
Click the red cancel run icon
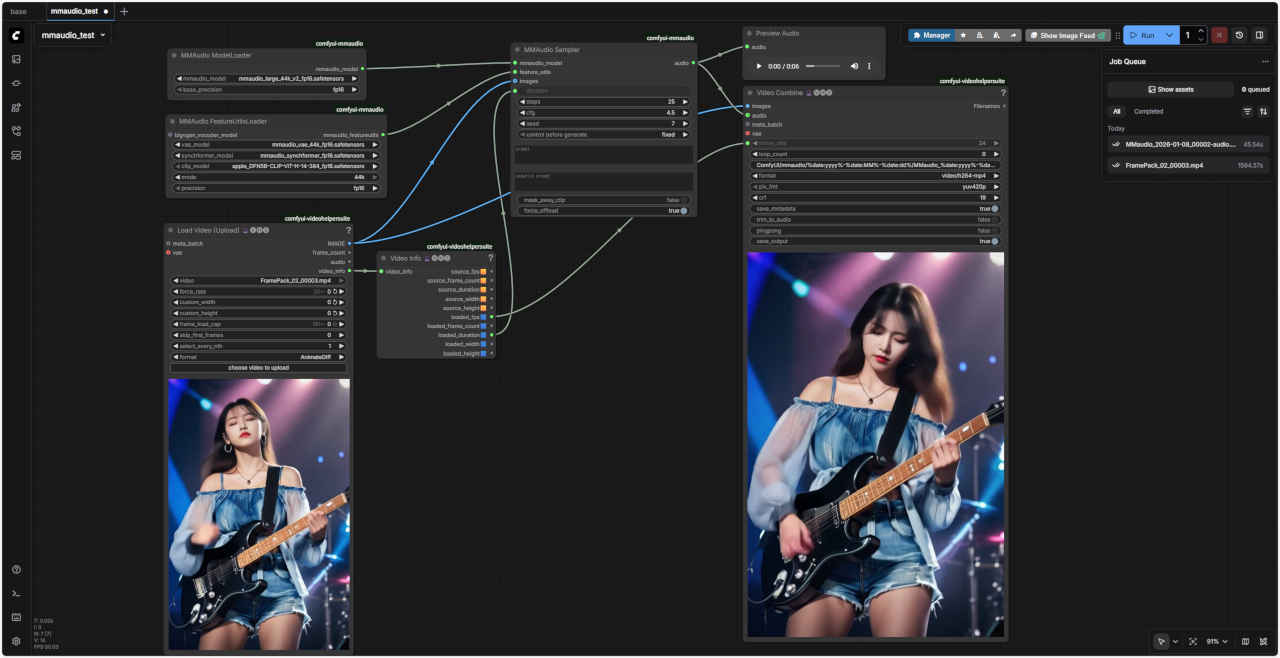tap(1219, 35)
